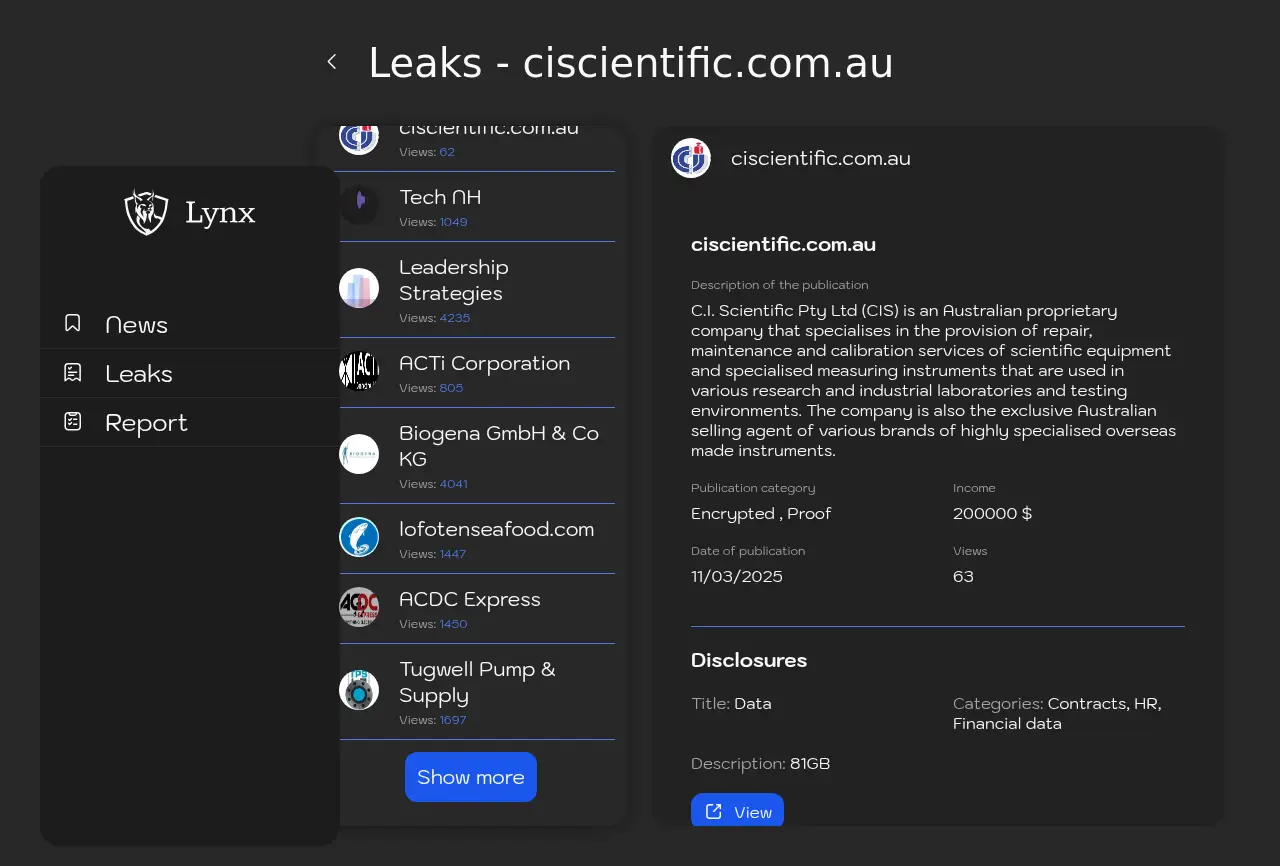The width and height of the screenshot is (1280, 866).
Task: Open the Leadership Strategies entry
Action: pyautogui.click(x=453, y=280)
